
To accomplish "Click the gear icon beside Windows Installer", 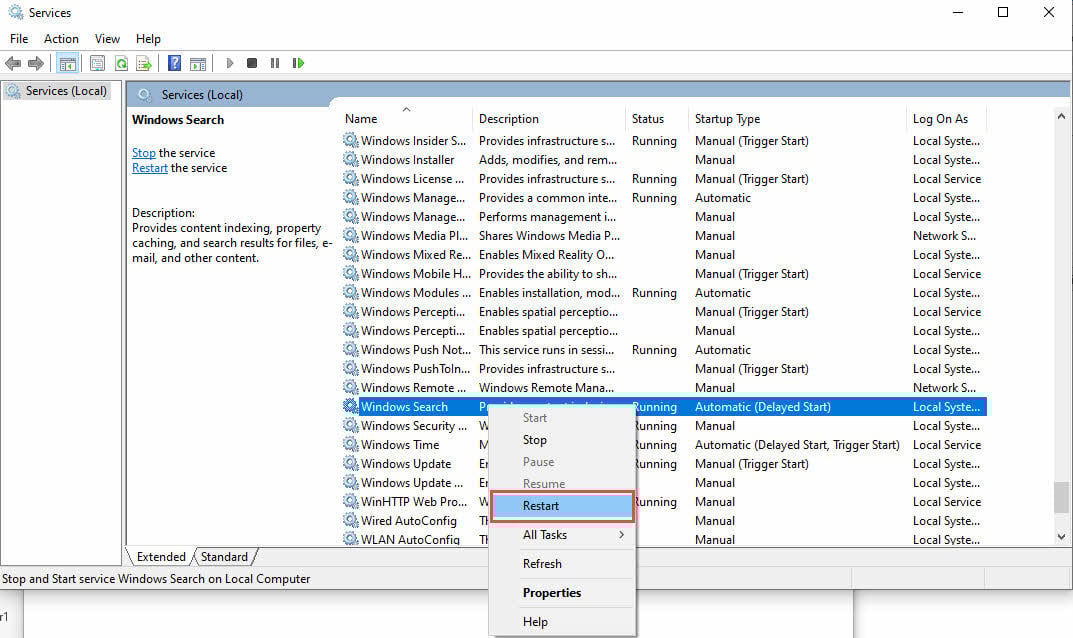I will 350,160.
